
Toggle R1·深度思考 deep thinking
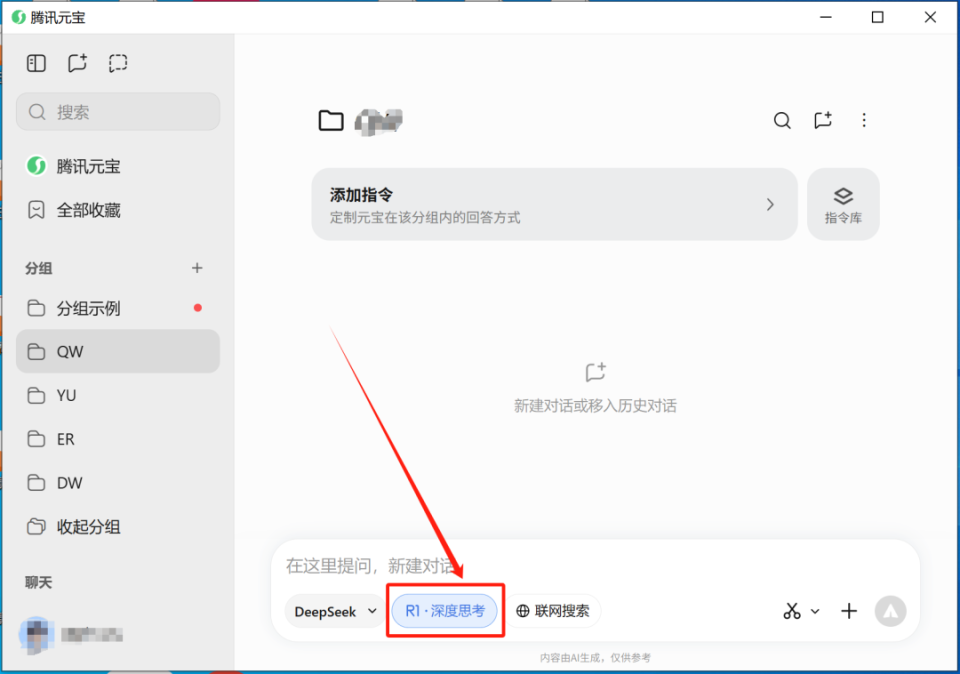tap(444, 611)
